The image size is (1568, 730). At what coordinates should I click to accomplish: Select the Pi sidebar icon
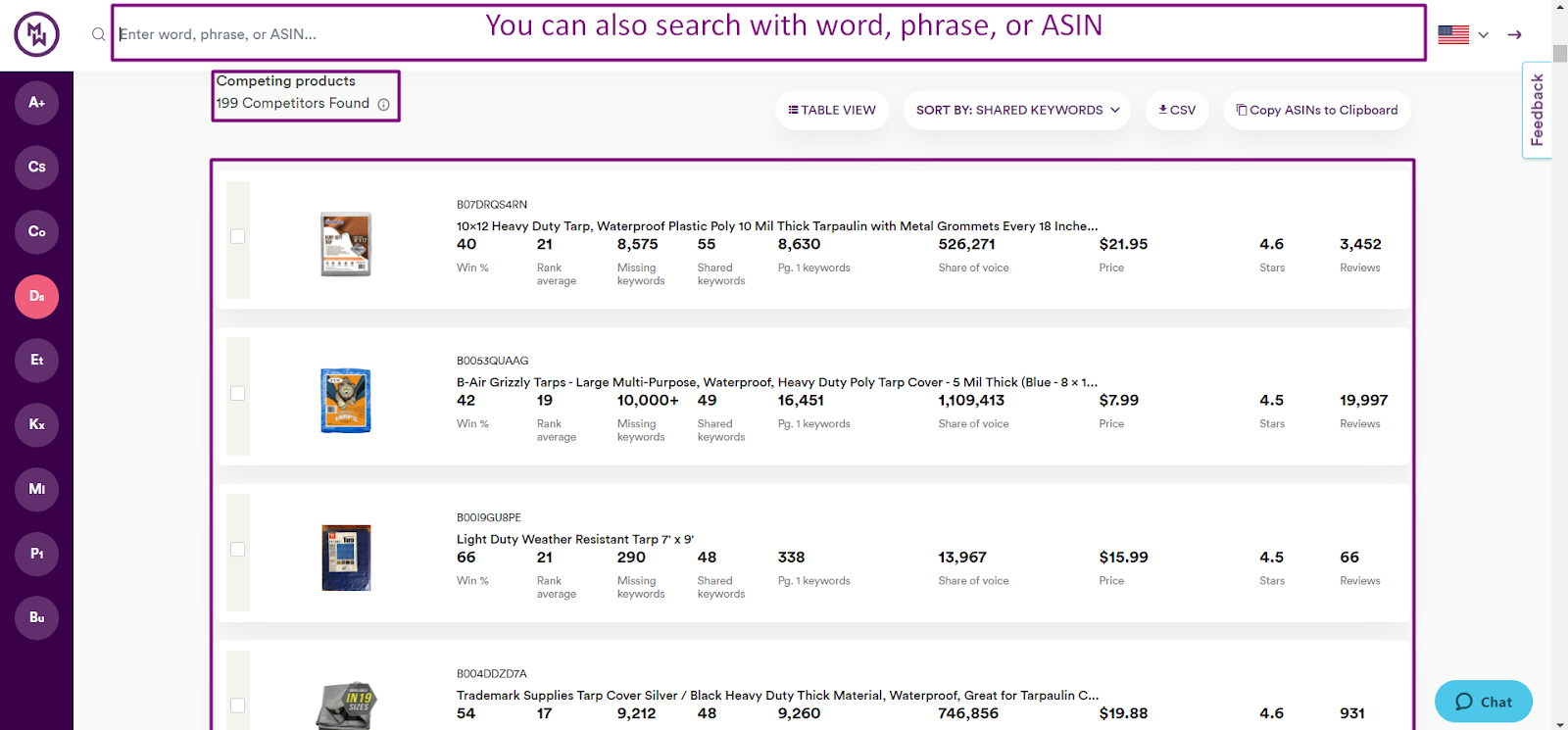tap(36, 555)
